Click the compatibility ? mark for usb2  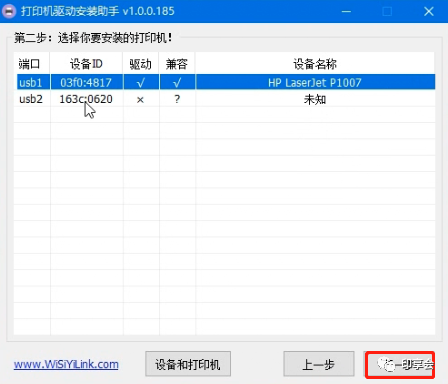point(177,99)
